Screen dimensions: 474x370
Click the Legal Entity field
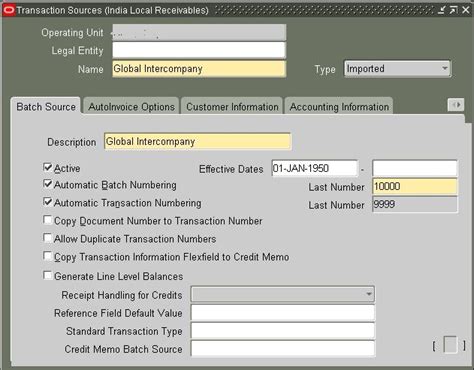pyautogui.click(x=199, y=50)
